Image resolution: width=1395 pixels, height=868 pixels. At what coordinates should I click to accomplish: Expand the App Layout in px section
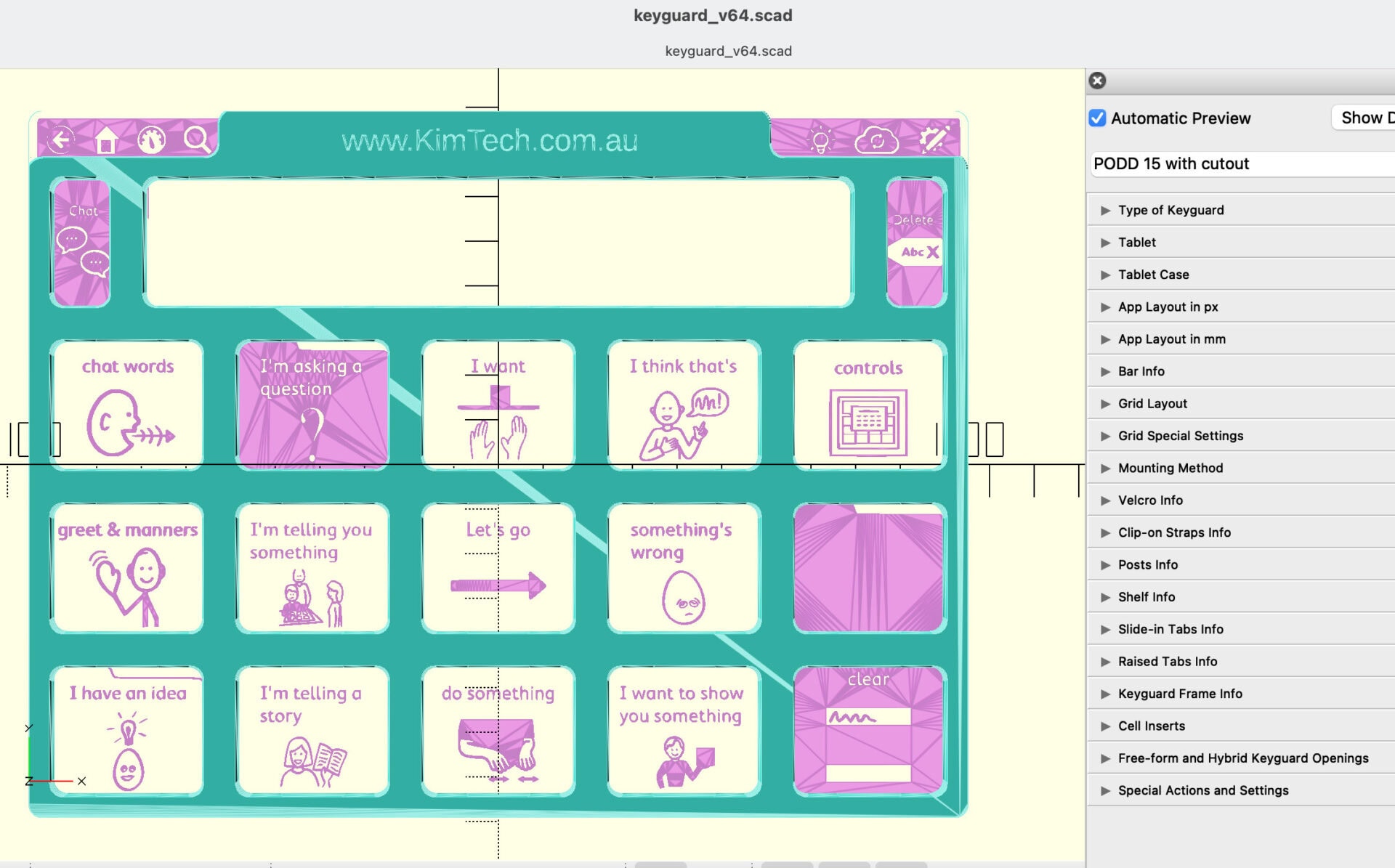[1242, 307]
